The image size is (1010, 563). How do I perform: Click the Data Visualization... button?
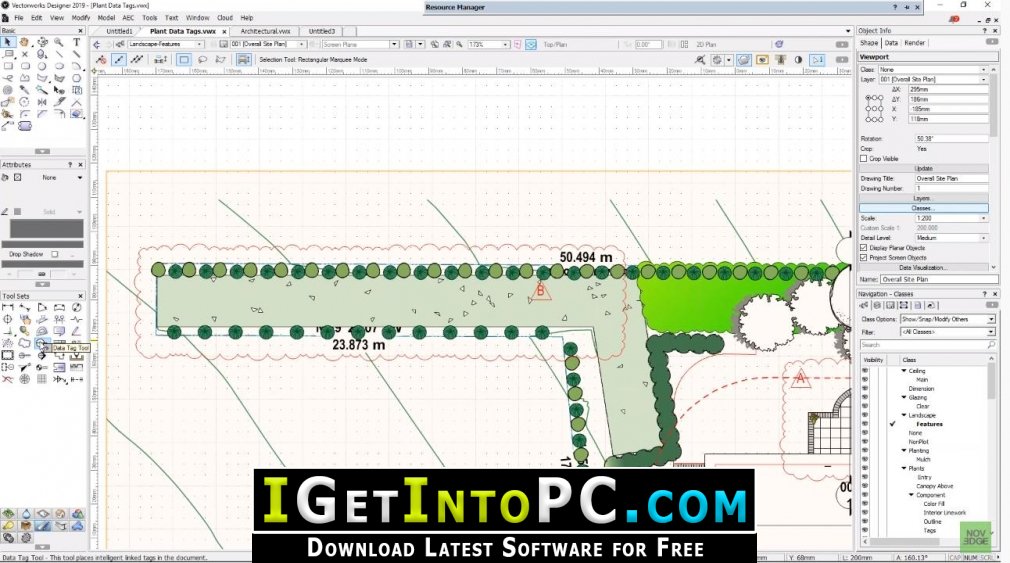click(924, 267)
